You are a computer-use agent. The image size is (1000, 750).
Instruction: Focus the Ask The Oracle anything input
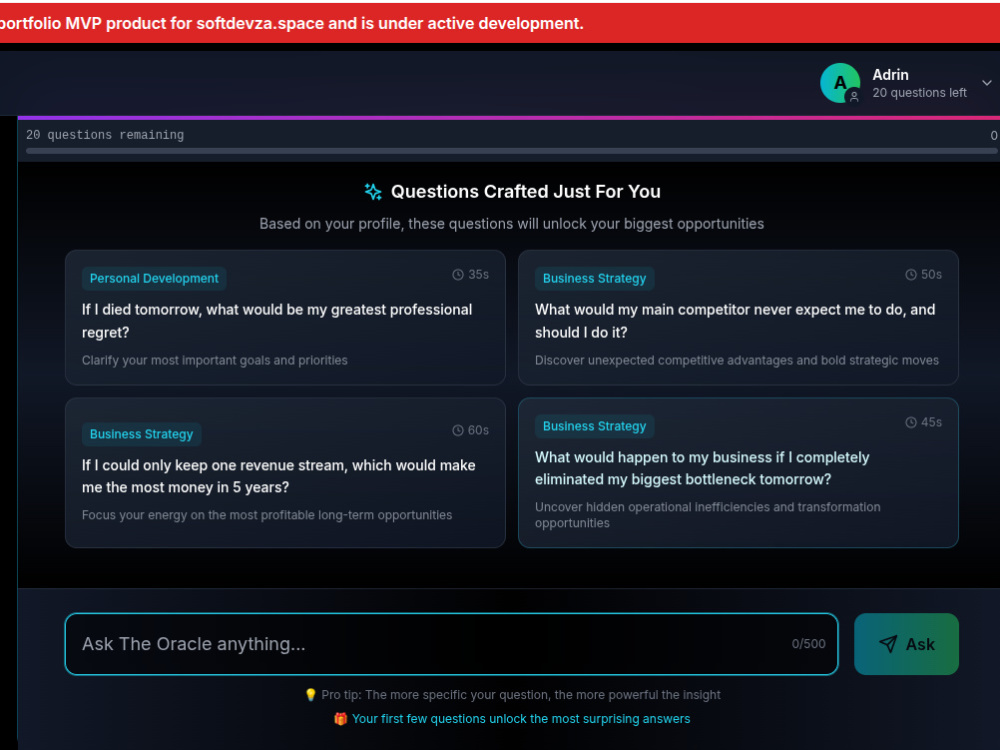[452, 644]
